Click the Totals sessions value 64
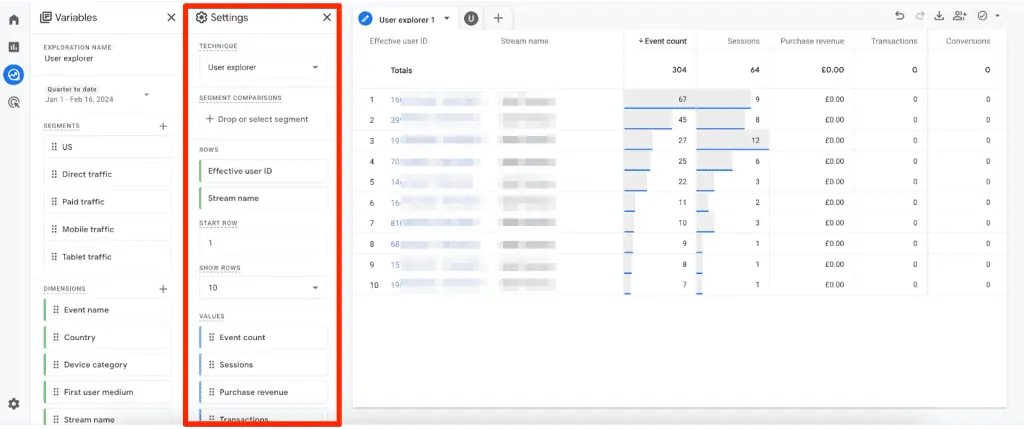This screenshot has width=1024, height=429. click(x=754, y=70)
